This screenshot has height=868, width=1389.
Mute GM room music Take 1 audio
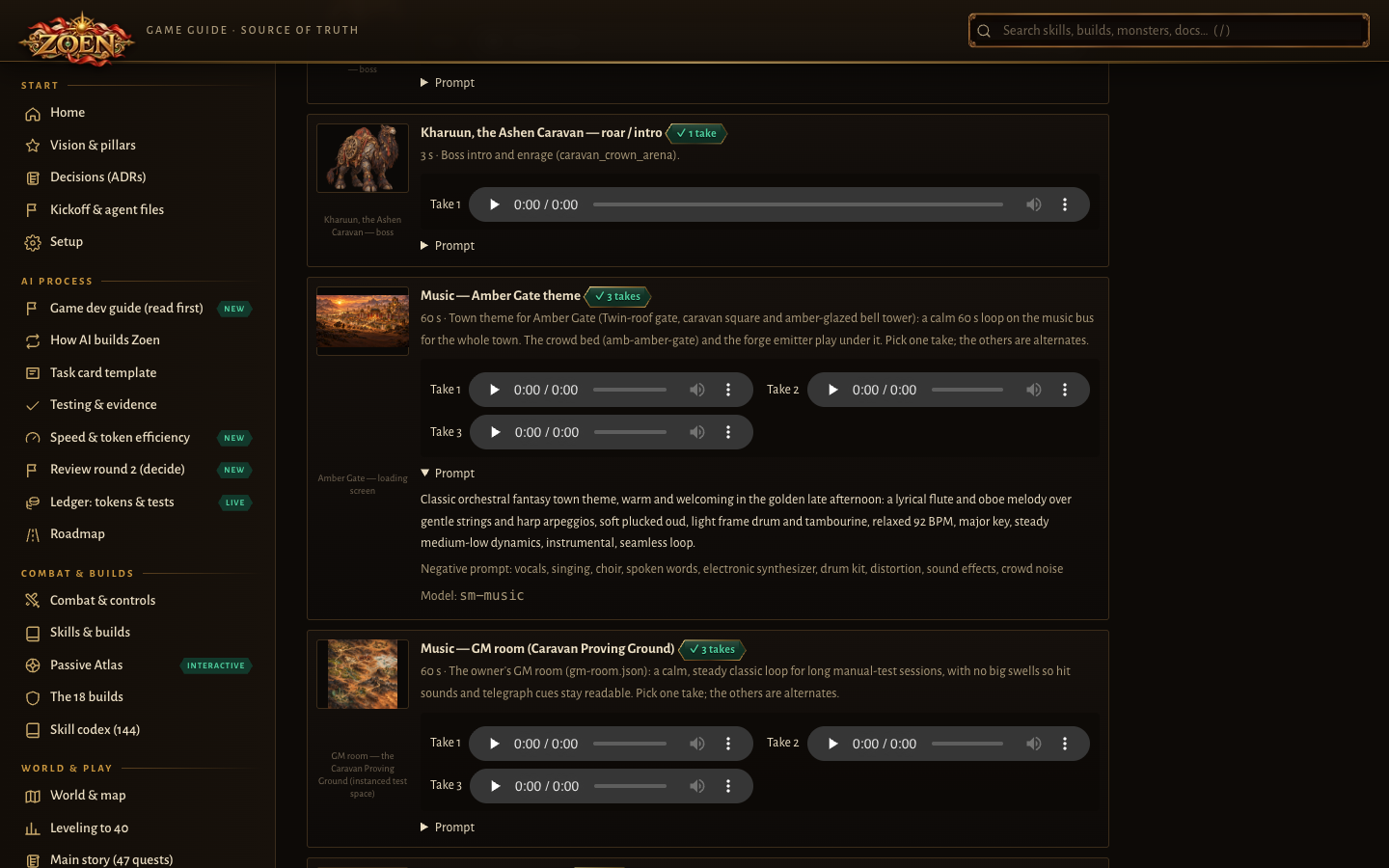[x=697, y=744]
